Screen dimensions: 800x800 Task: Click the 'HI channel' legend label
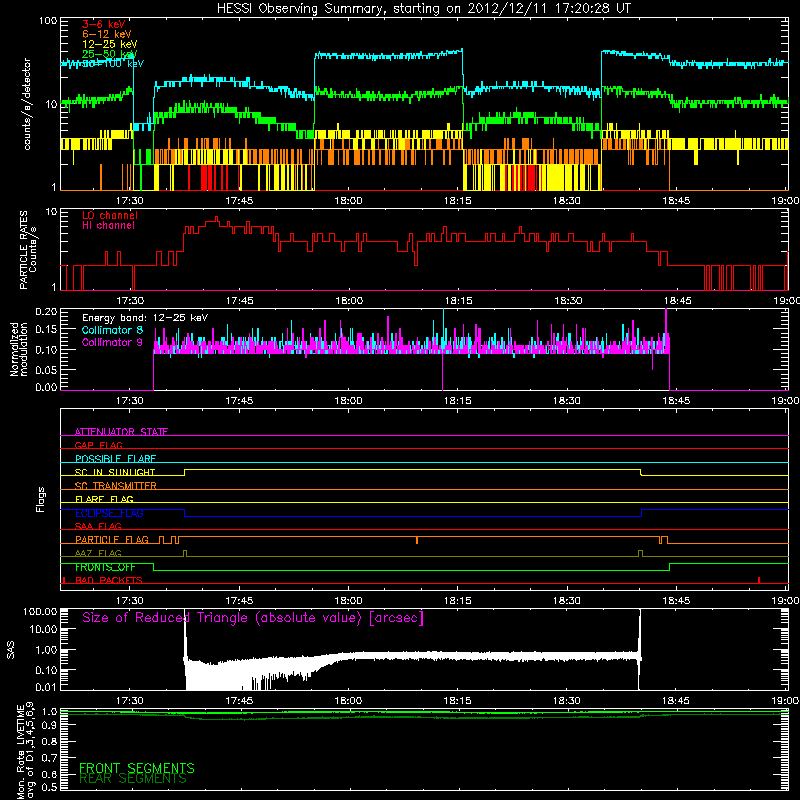coord(108,225)
